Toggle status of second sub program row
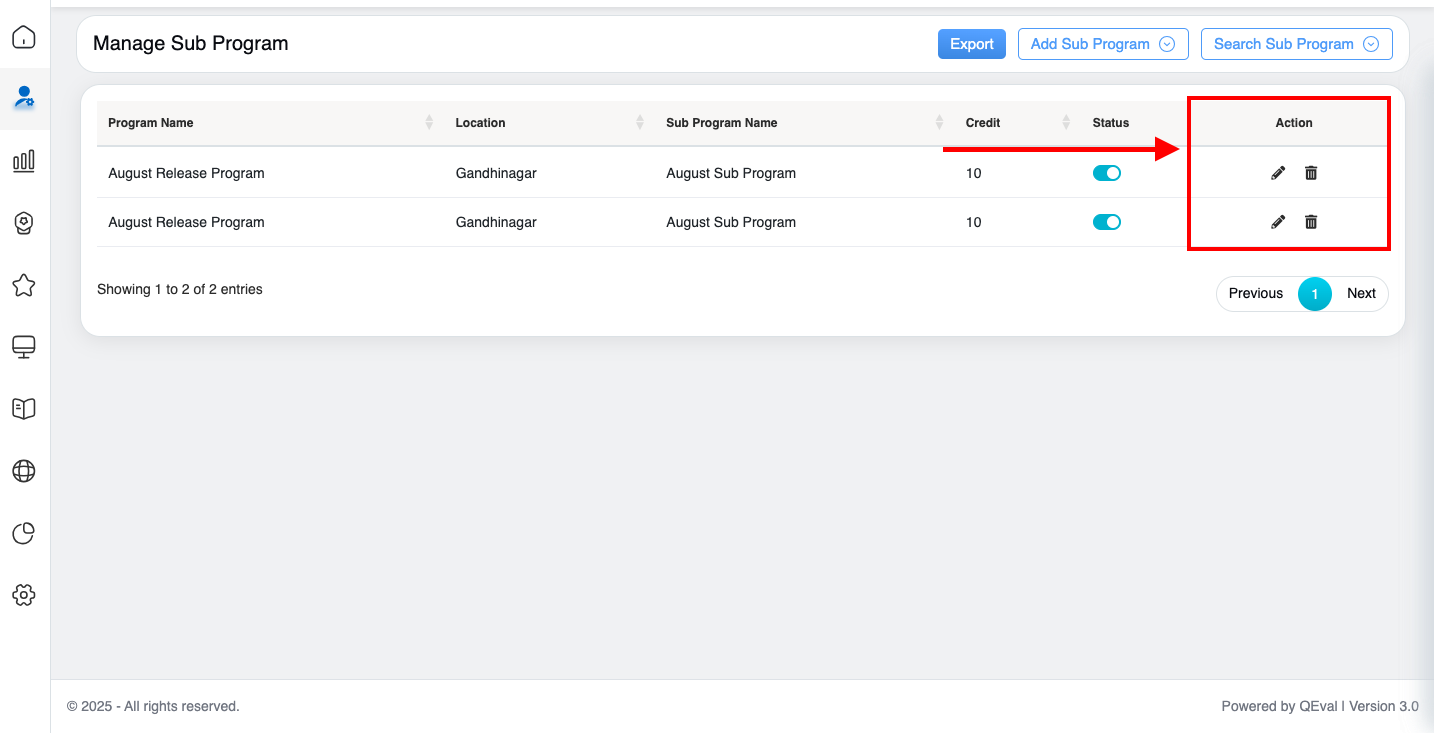Viewport: 1434px width, 733px height. [1106, 222]
